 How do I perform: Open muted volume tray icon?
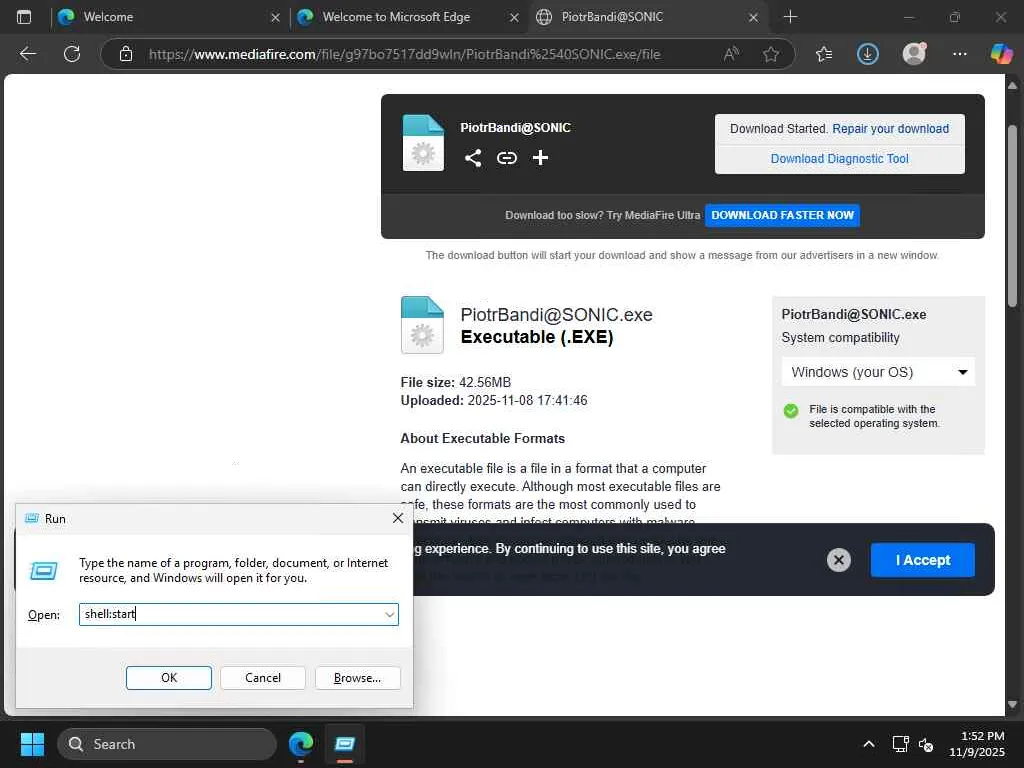925,744
